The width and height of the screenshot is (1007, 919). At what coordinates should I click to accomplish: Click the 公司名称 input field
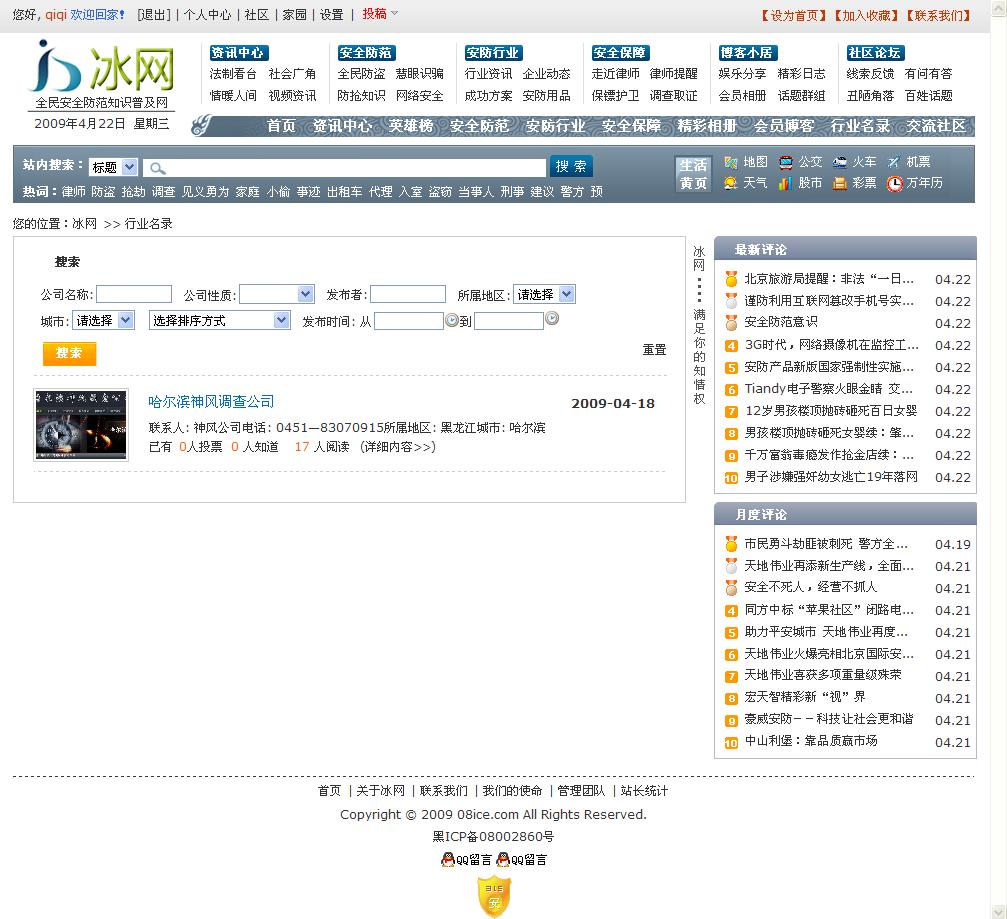tap(134, 294)
